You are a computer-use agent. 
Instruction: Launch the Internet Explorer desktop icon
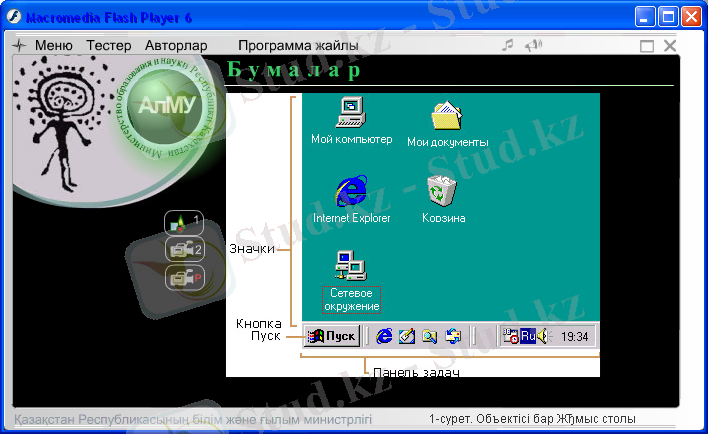351,190
